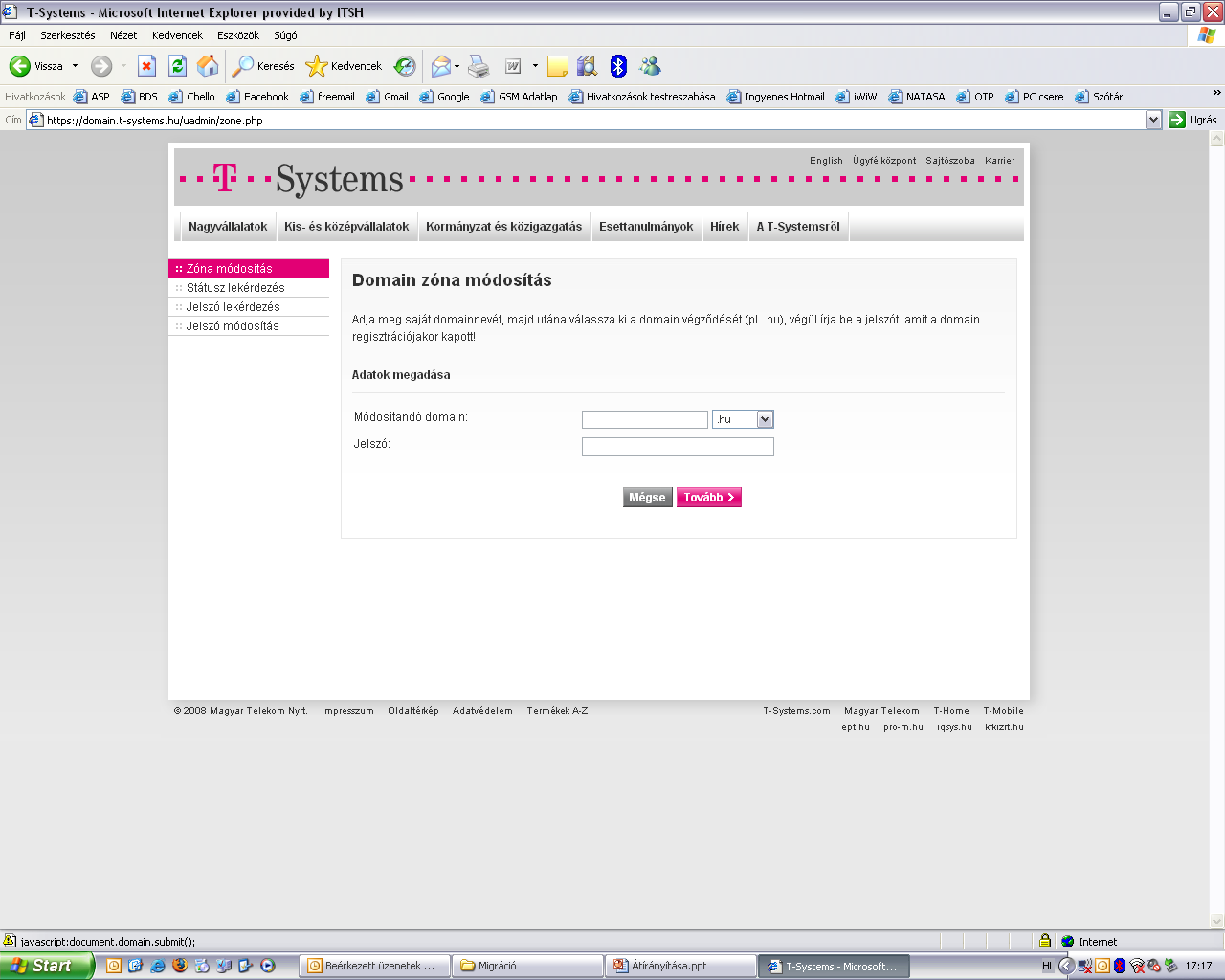Refresh the page with green arrows icon
The width and height of the screenshot is (1225, 980).
177,66
